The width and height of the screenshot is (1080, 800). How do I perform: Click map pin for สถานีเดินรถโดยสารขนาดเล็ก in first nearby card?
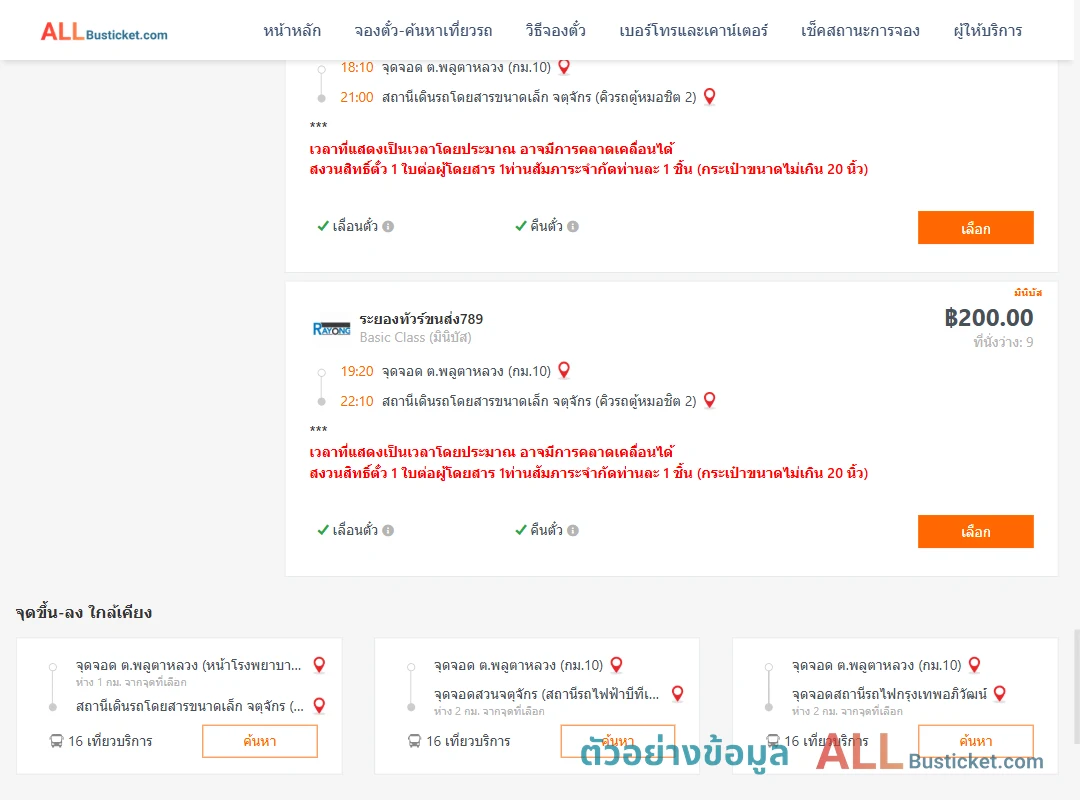[x=319, y=706]
